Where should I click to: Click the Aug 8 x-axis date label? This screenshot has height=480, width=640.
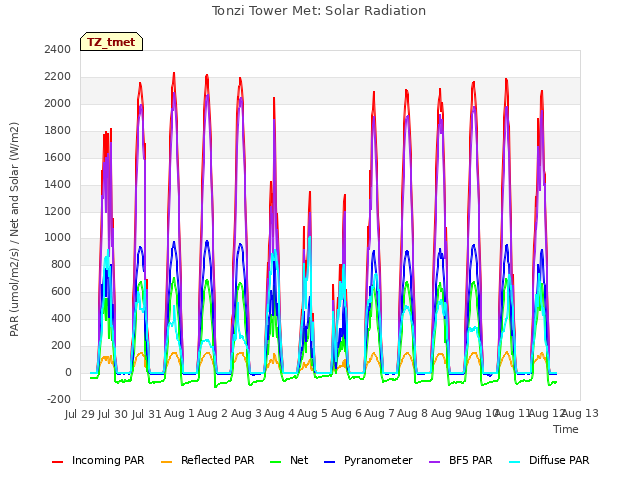point(413,413)
